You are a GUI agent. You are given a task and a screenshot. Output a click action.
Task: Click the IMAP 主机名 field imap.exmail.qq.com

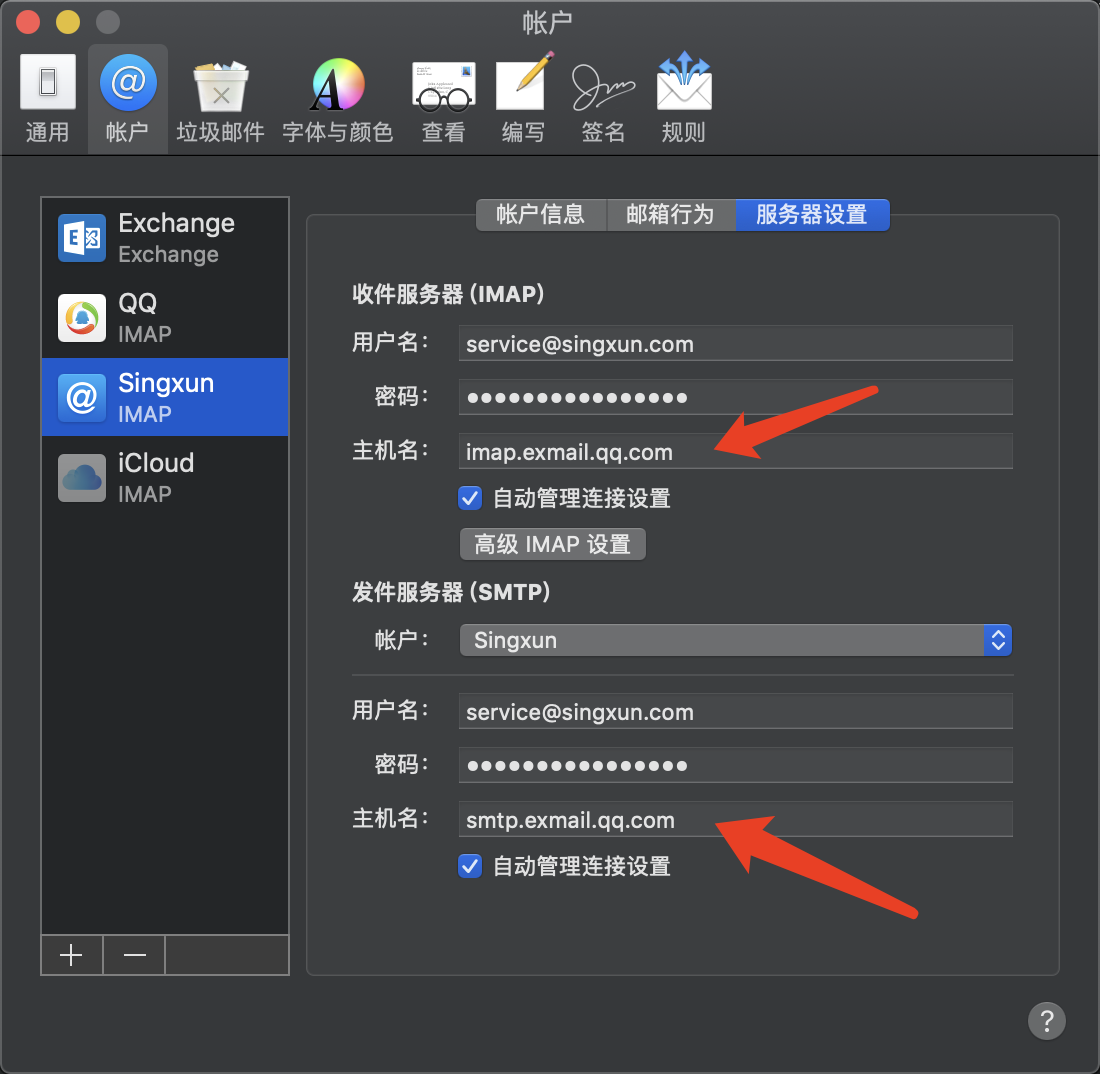click(735, 452)
